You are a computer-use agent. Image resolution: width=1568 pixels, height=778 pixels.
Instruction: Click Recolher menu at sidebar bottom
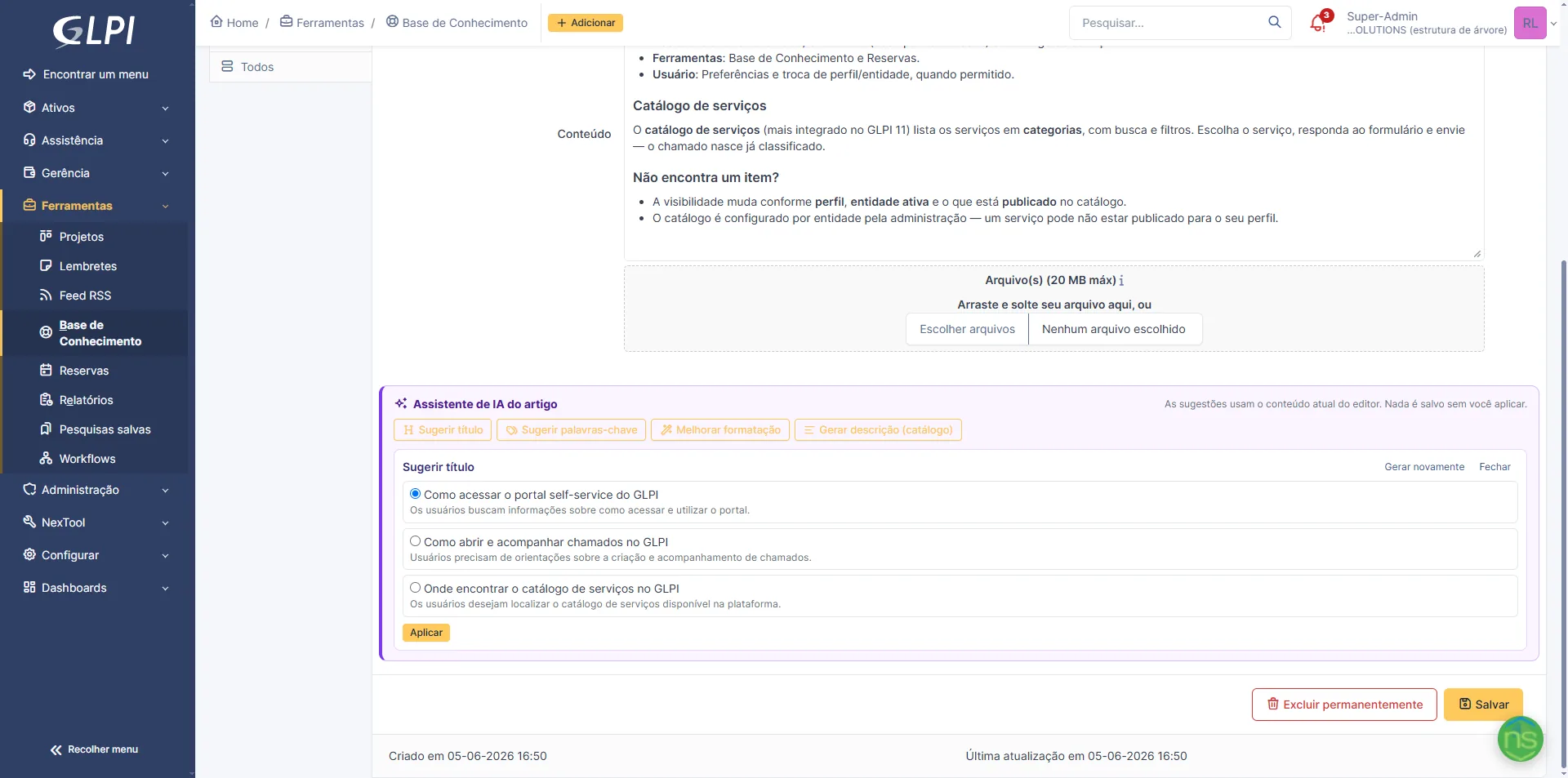94,749
